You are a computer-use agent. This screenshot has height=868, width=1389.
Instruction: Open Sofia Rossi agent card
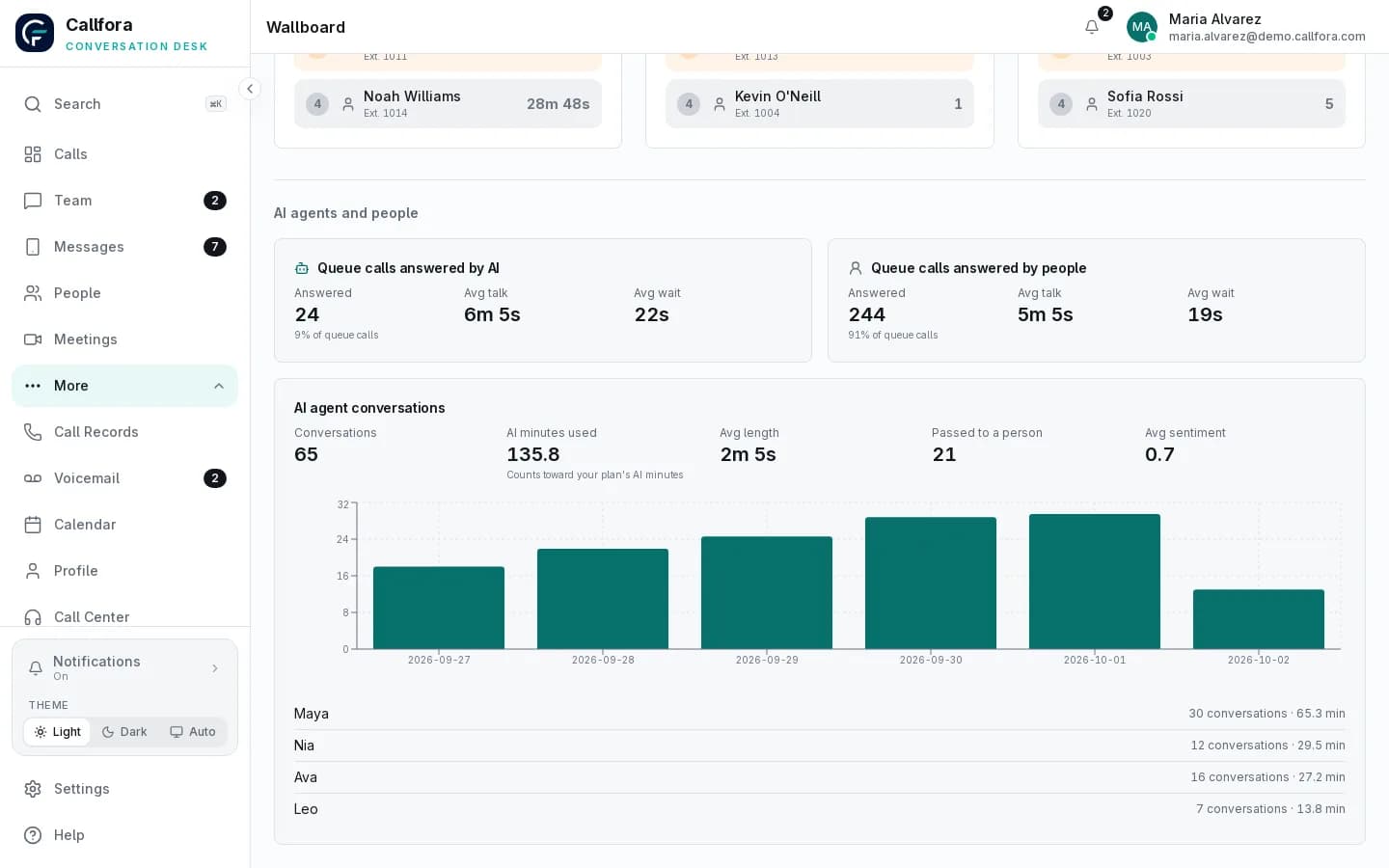(x=1191, y=103)
